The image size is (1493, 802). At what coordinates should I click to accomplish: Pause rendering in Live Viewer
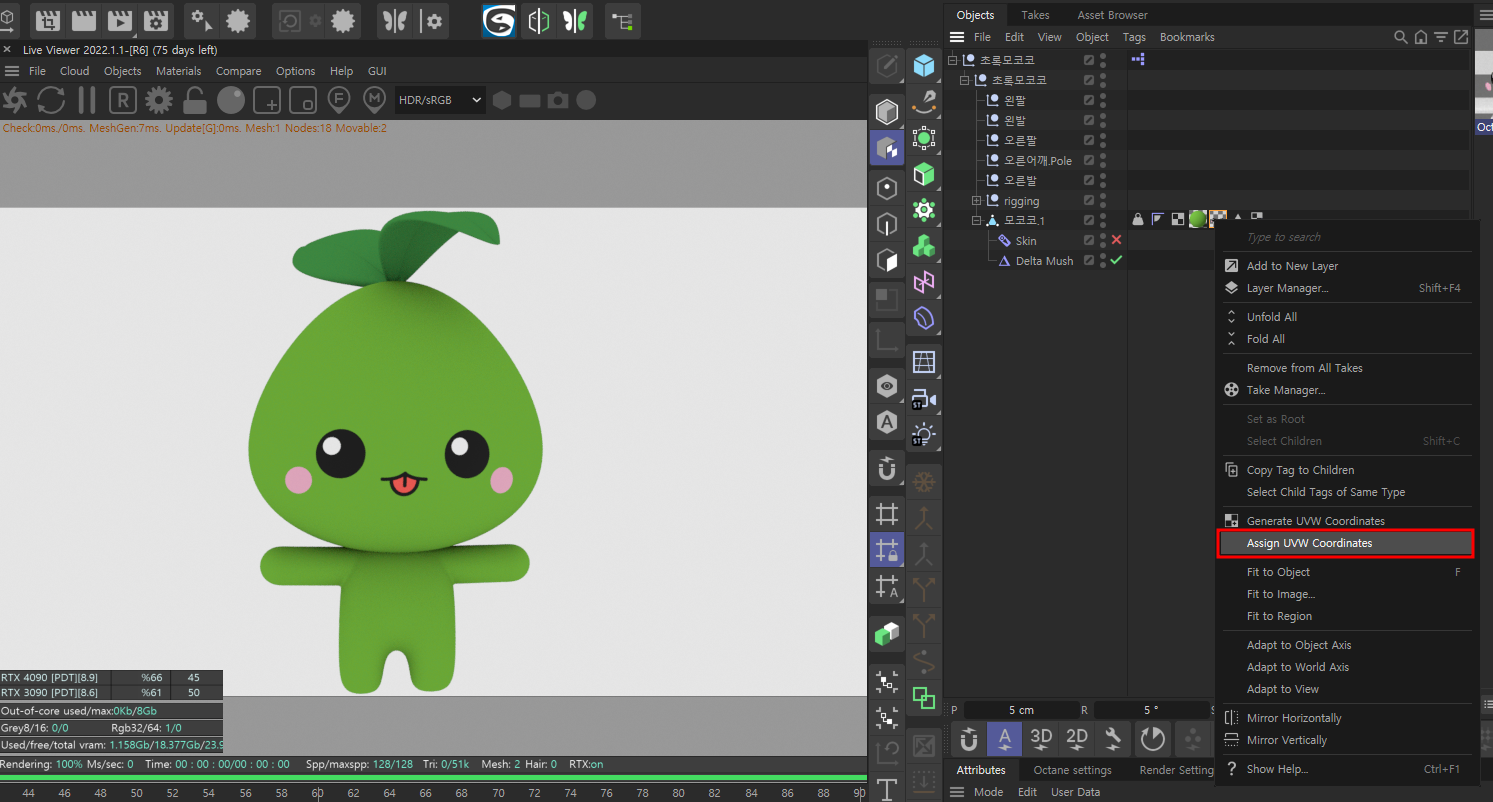[87, 100]
